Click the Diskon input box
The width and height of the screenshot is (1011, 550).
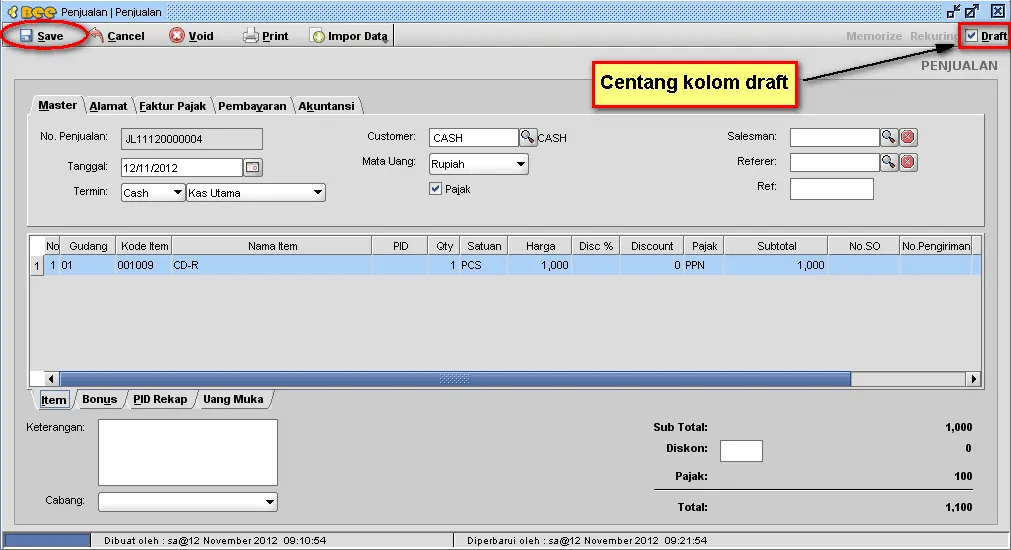[x=741, y=451]
